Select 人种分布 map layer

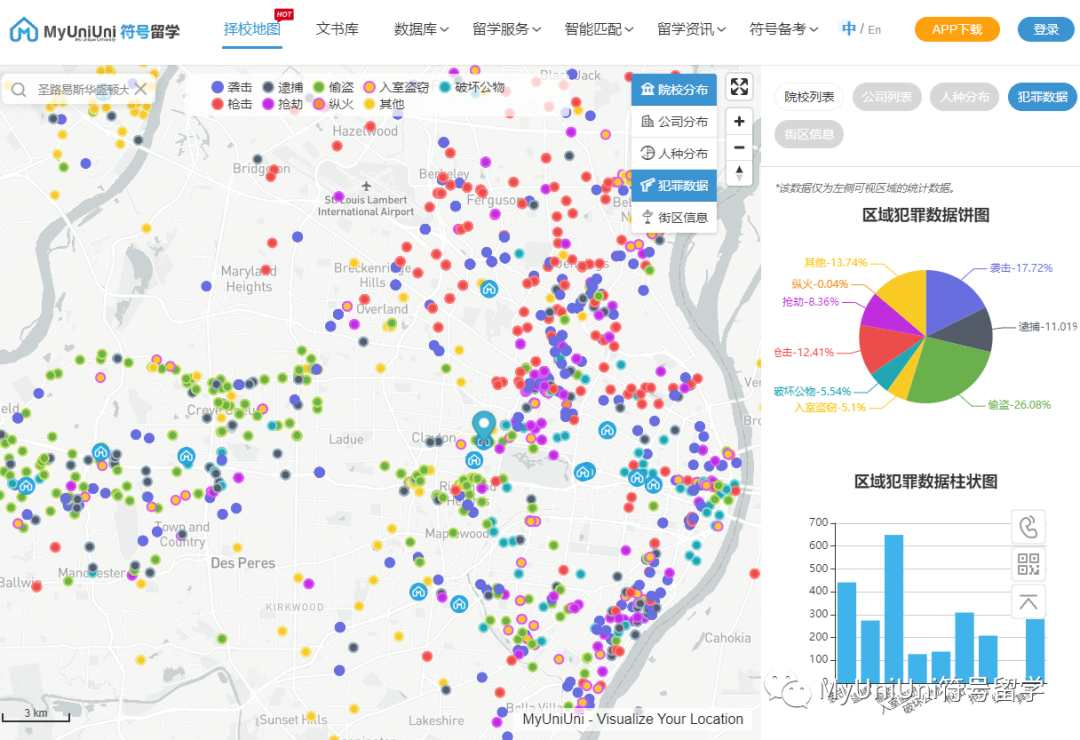click(x=674, y=154)
